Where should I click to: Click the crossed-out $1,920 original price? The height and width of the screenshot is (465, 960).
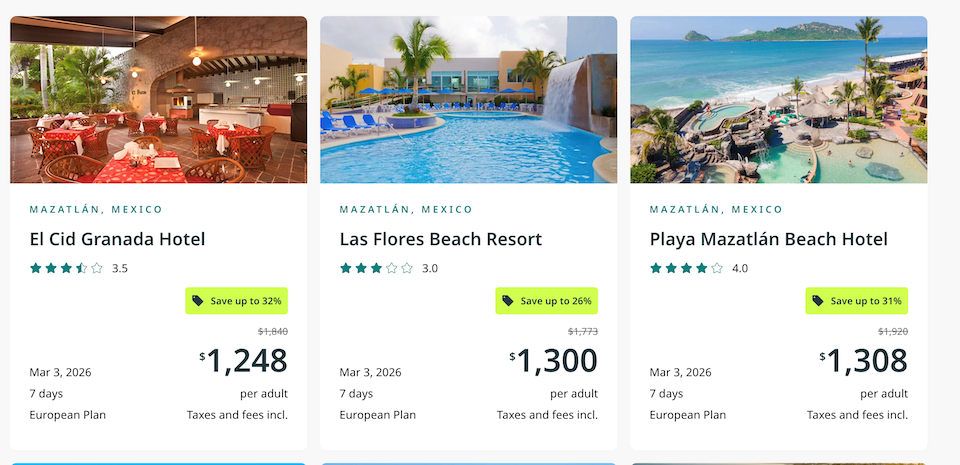893,331
